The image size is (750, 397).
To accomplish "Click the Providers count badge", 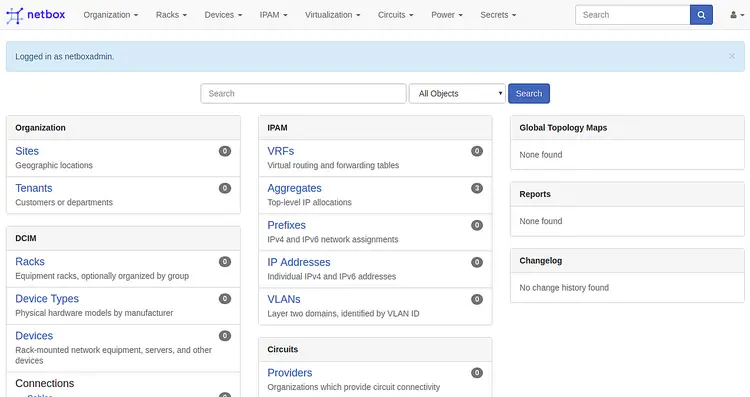I will click(477, 373).
